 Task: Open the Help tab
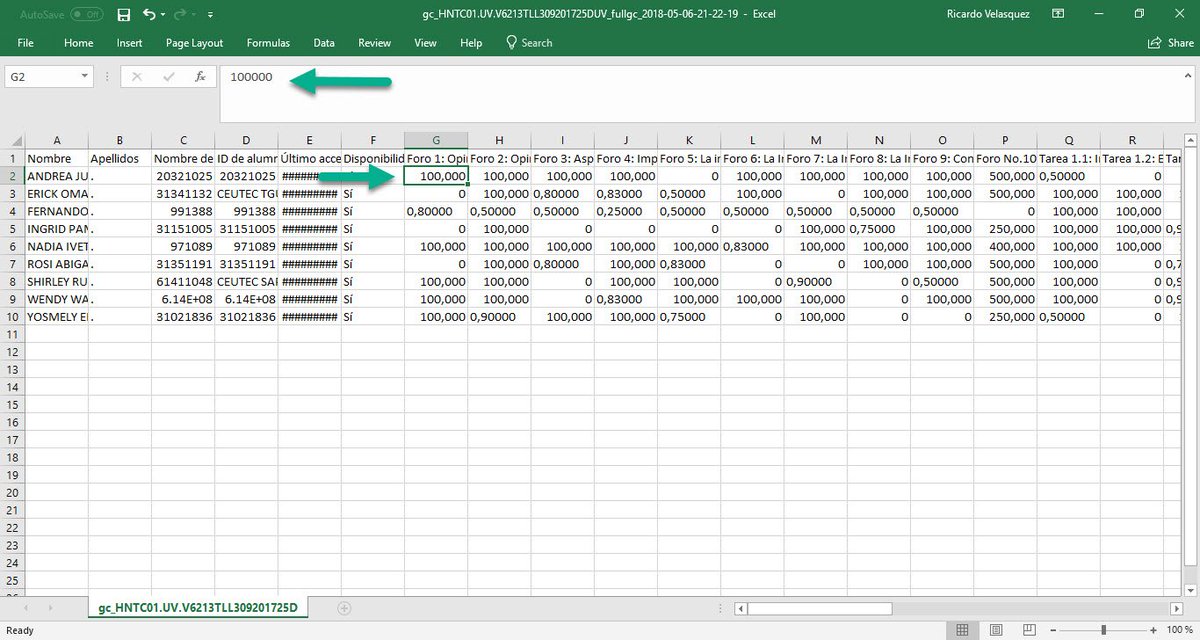(471, 43)
